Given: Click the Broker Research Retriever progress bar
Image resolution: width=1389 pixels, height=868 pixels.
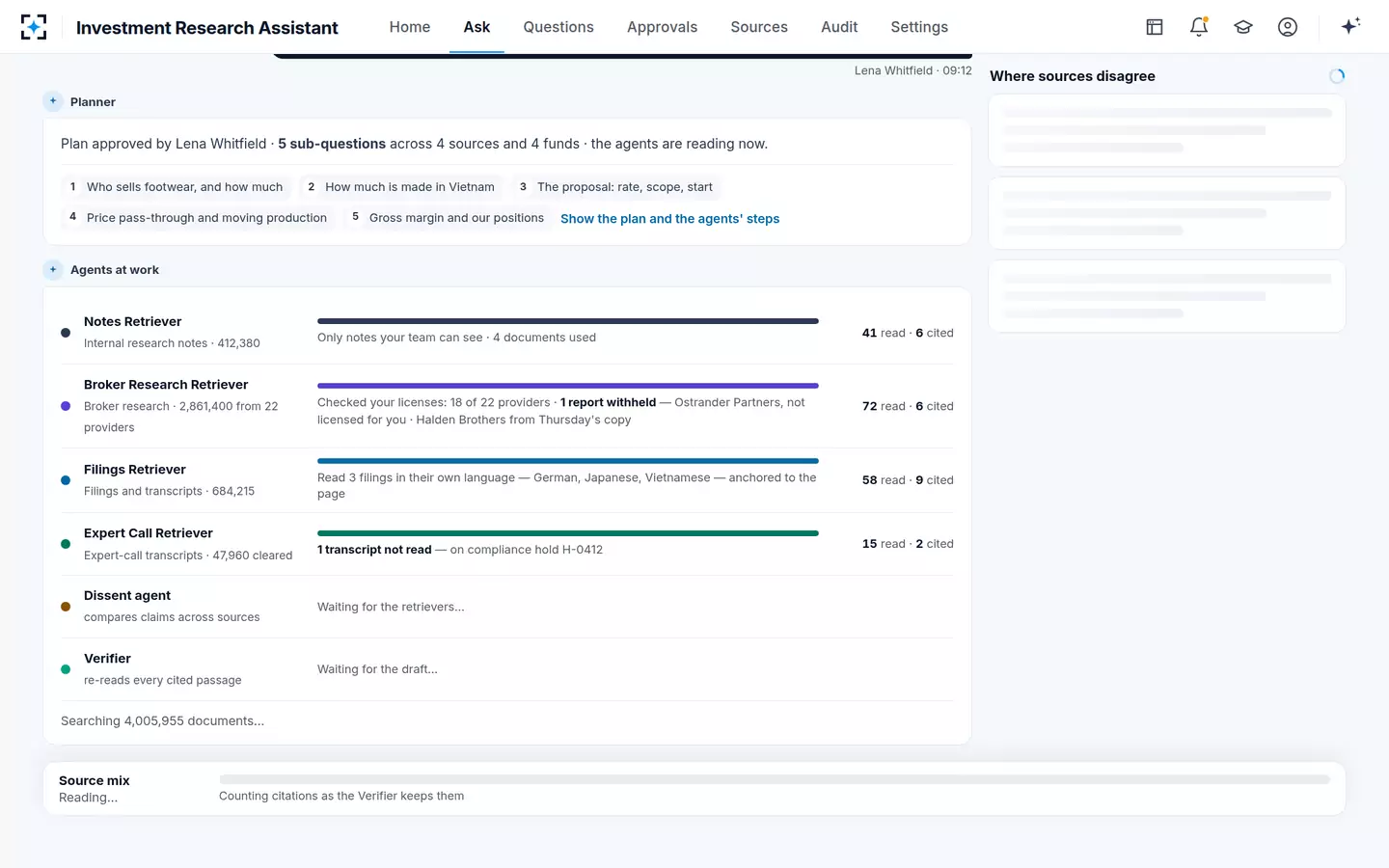Looking at the screenshot, I should (x=568, y=386).
